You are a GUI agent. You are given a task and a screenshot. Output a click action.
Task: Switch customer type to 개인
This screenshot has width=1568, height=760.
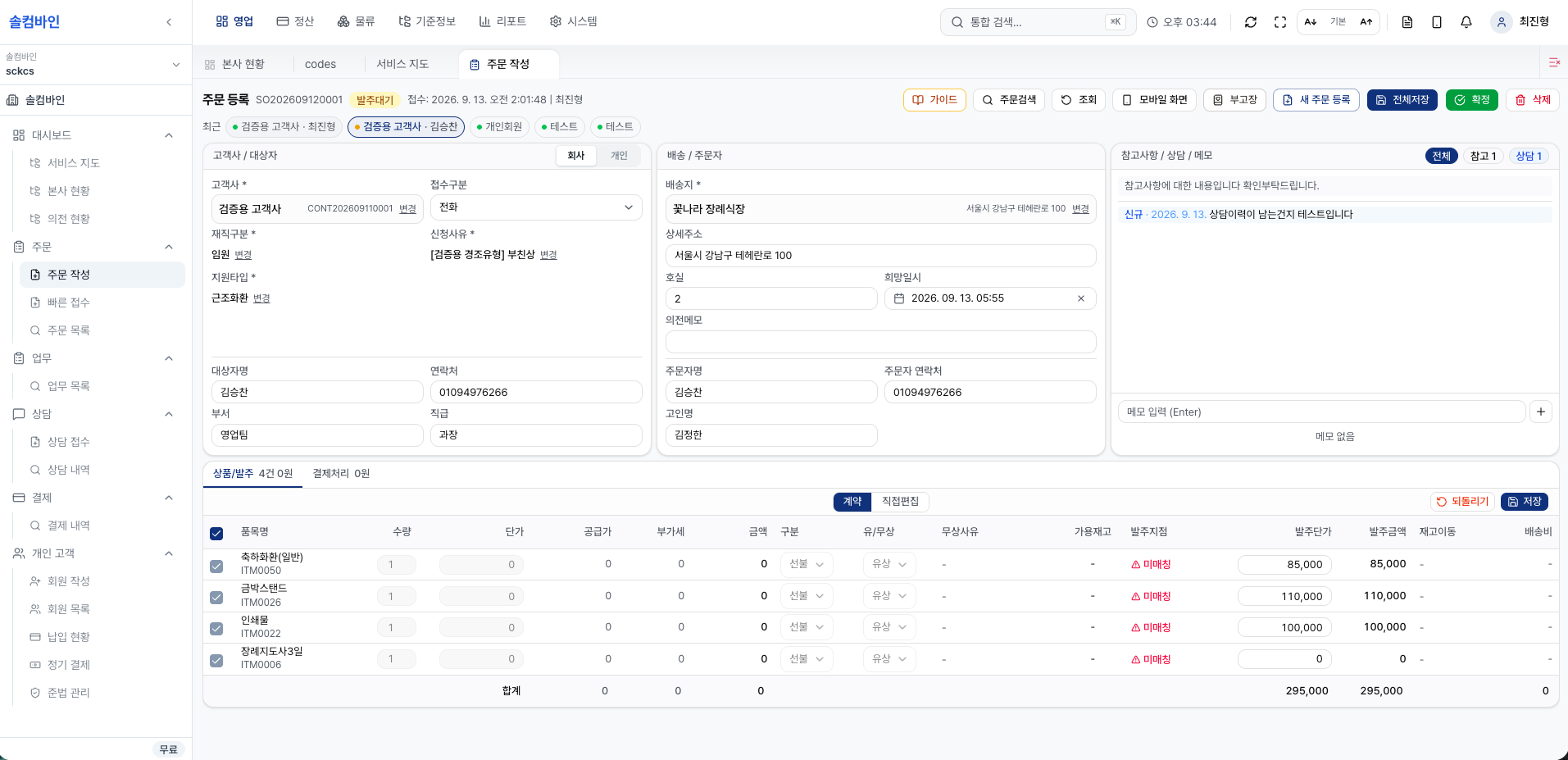pyautogui.click(x=619, y=156)
